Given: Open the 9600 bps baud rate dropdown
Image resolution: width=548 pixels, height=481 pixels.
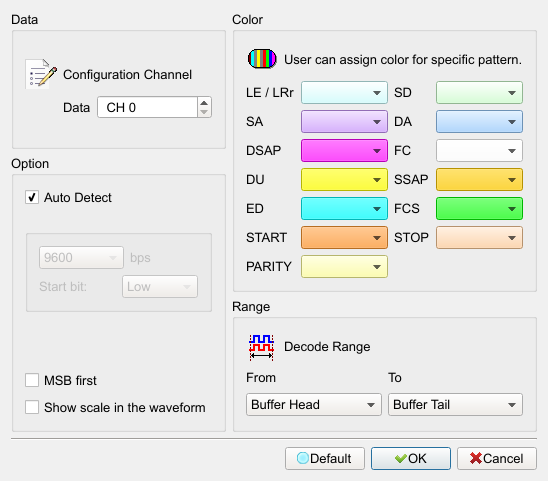Looking at the screenshot, I should click(x=81, y=258).
